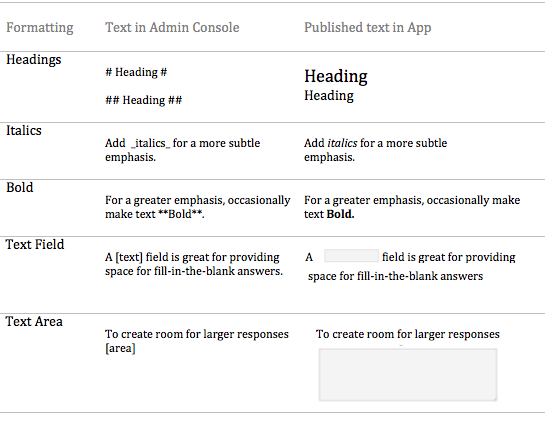Click the Text Area row label
Image resolution: width=555 pixels, height=422 pixels.
[x=34, y=321]
